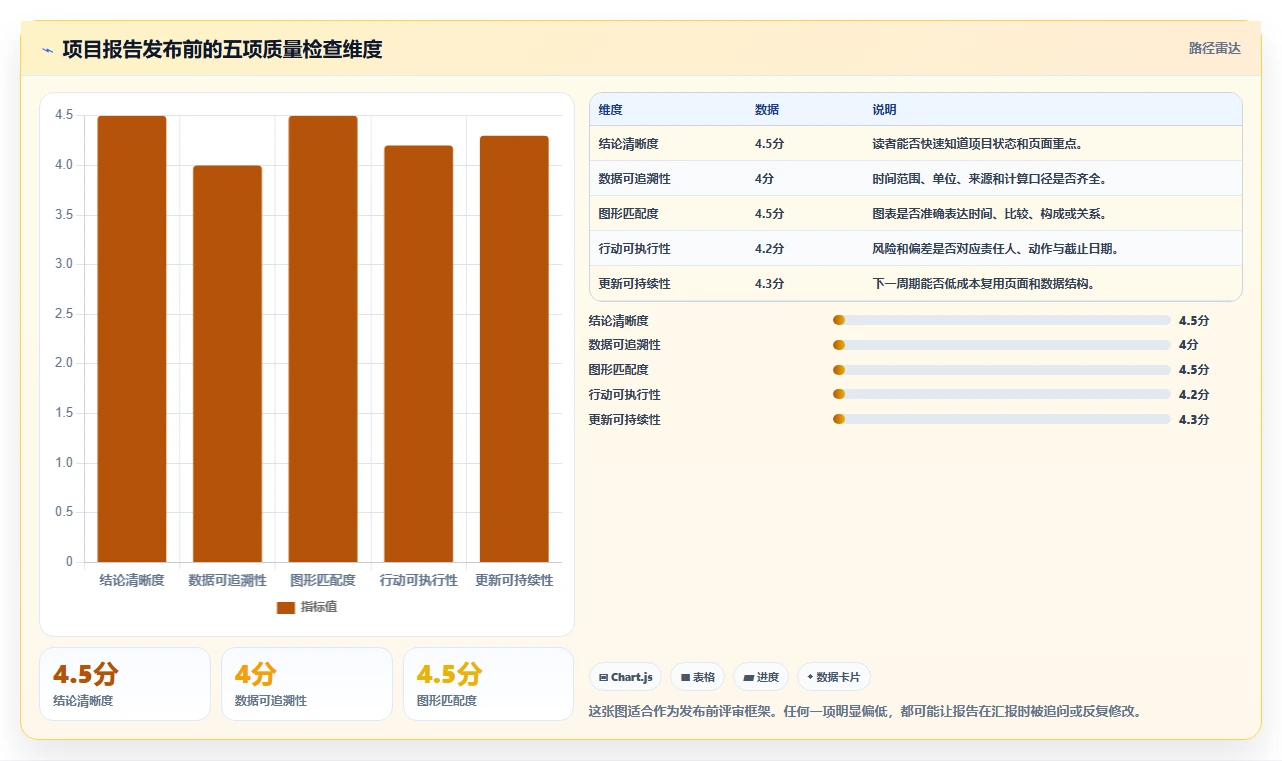Screen dimensions: 1282x761
Task: Click the 图形匹配度 x-axis label
Action: pyautogui.click(x=323, y=580)
